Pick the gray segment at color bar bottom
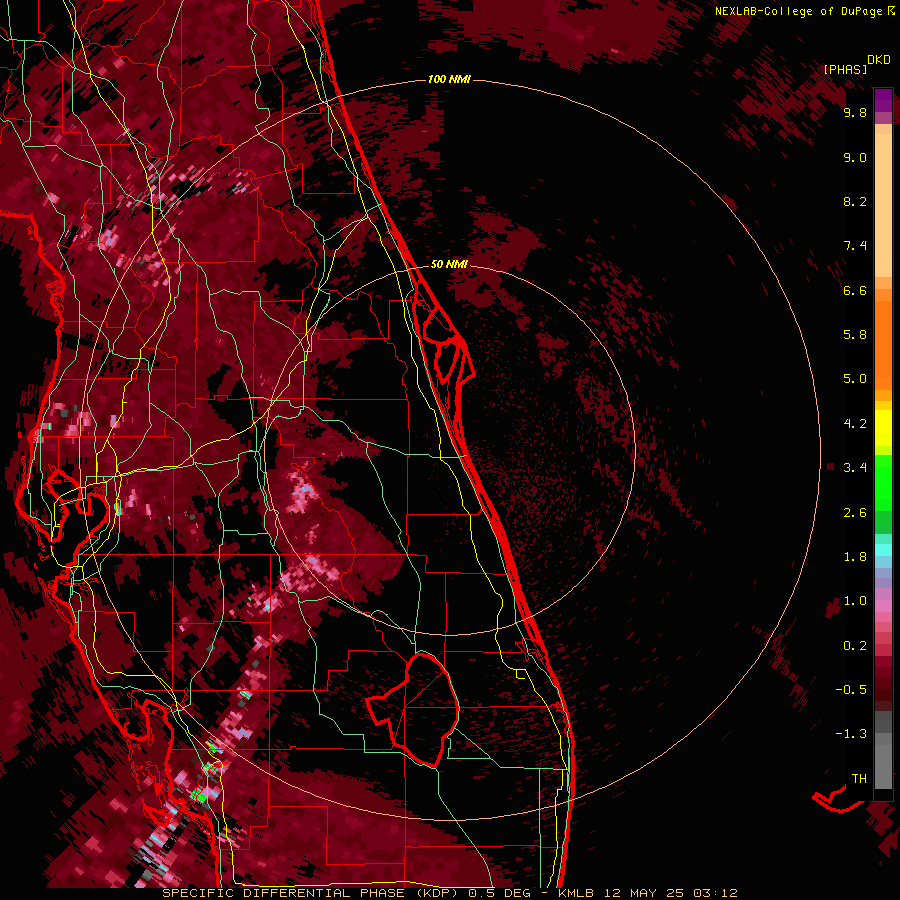Screen dimensions: 900x900 (883, 763)
